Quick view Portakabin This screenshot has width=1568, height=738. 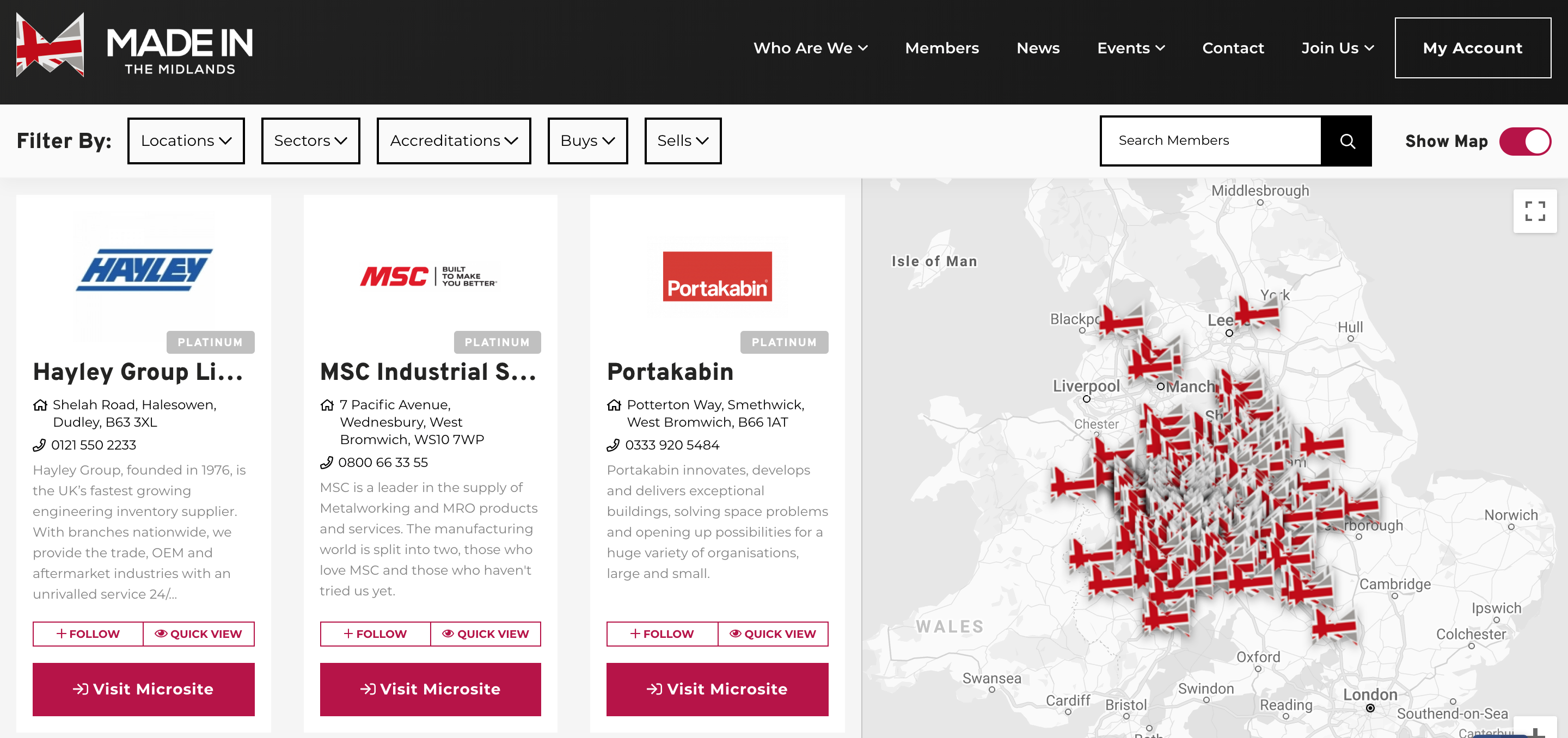[773, 634]
